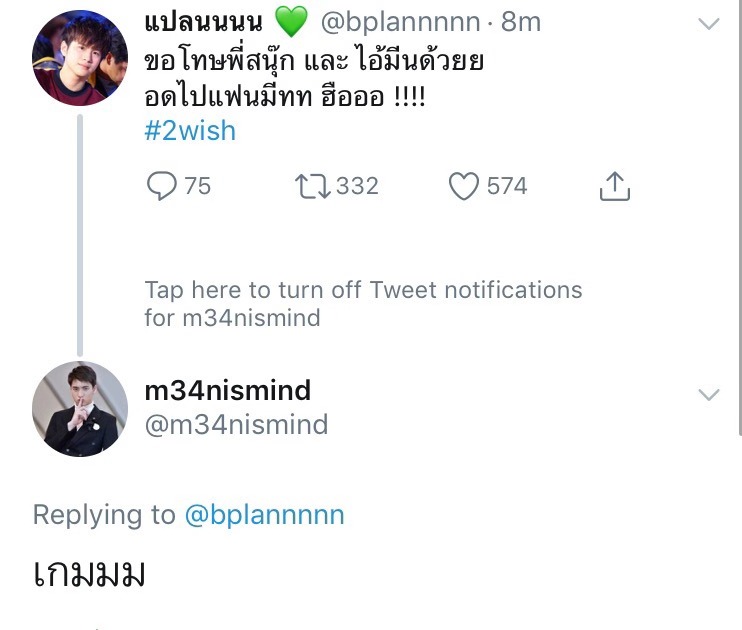This screenshot has width=742, height=630.
Task: Show the 332 retweets count
Action: point(357,186)
